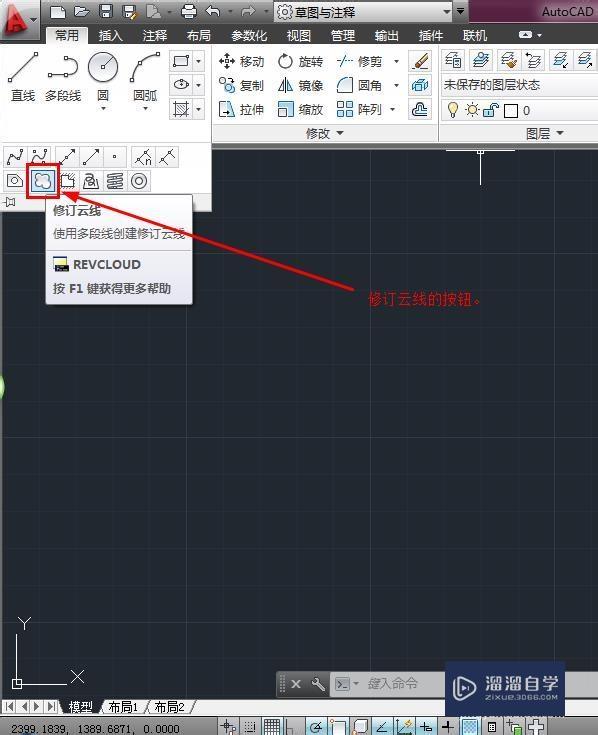Select the Spline CV tool icon
This screenshot has height=735, width=598.
tap(39, 157)
